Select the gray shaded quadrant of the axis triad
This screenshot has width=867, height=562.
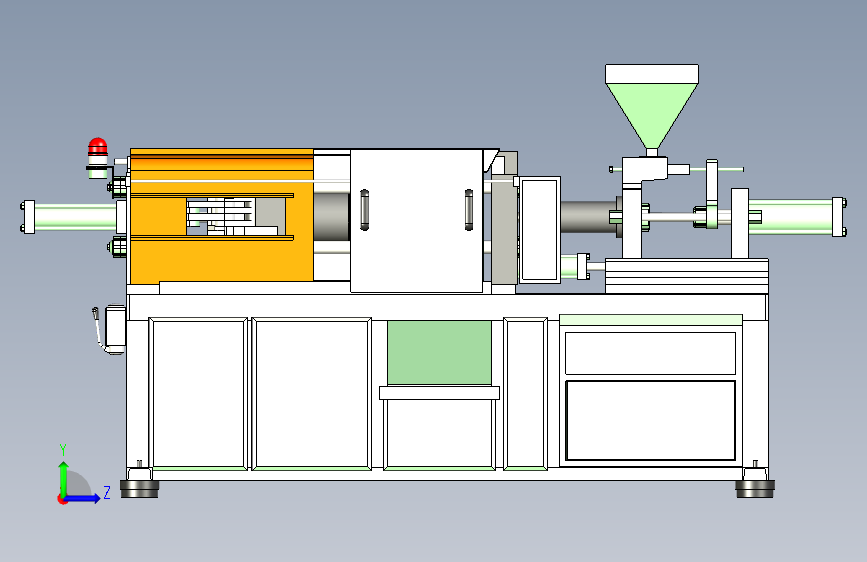(79, 484)
